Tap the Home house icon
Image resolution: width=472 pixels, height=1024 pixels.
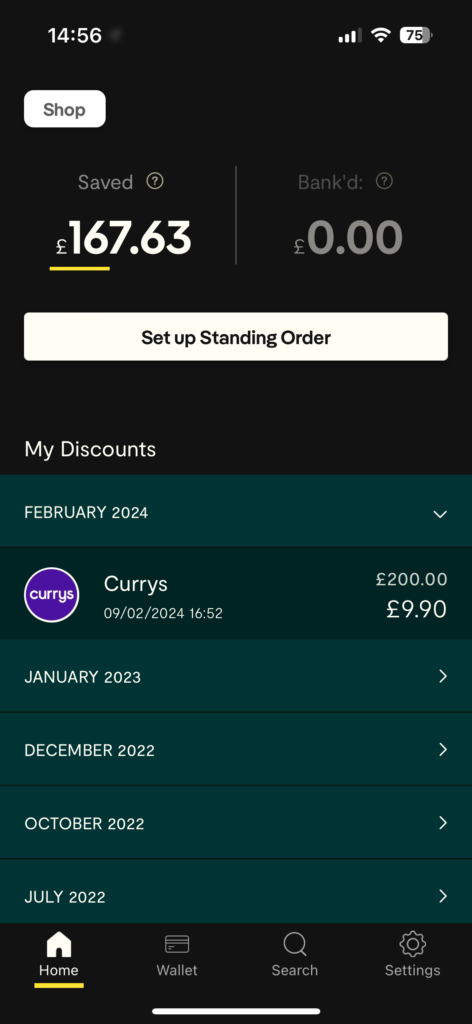tap(59, 944)
